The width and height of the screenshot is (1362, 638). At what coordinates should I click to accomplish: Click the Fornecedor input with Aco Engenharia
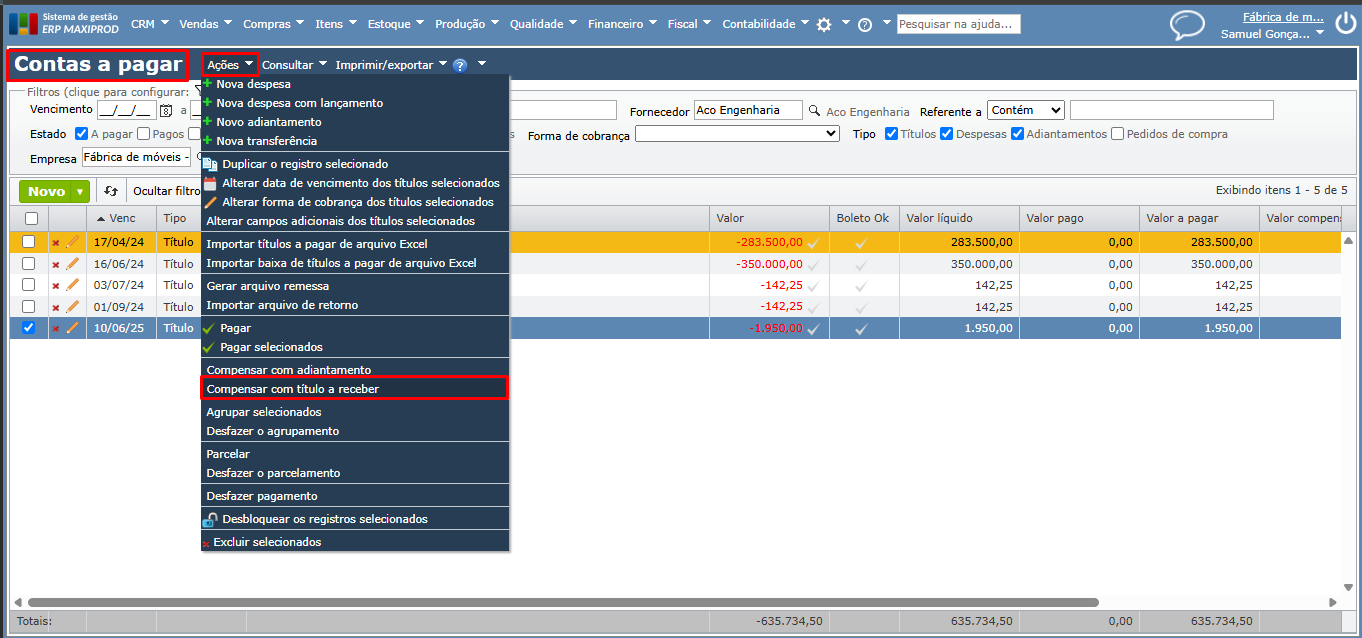[x=749, y=111]
